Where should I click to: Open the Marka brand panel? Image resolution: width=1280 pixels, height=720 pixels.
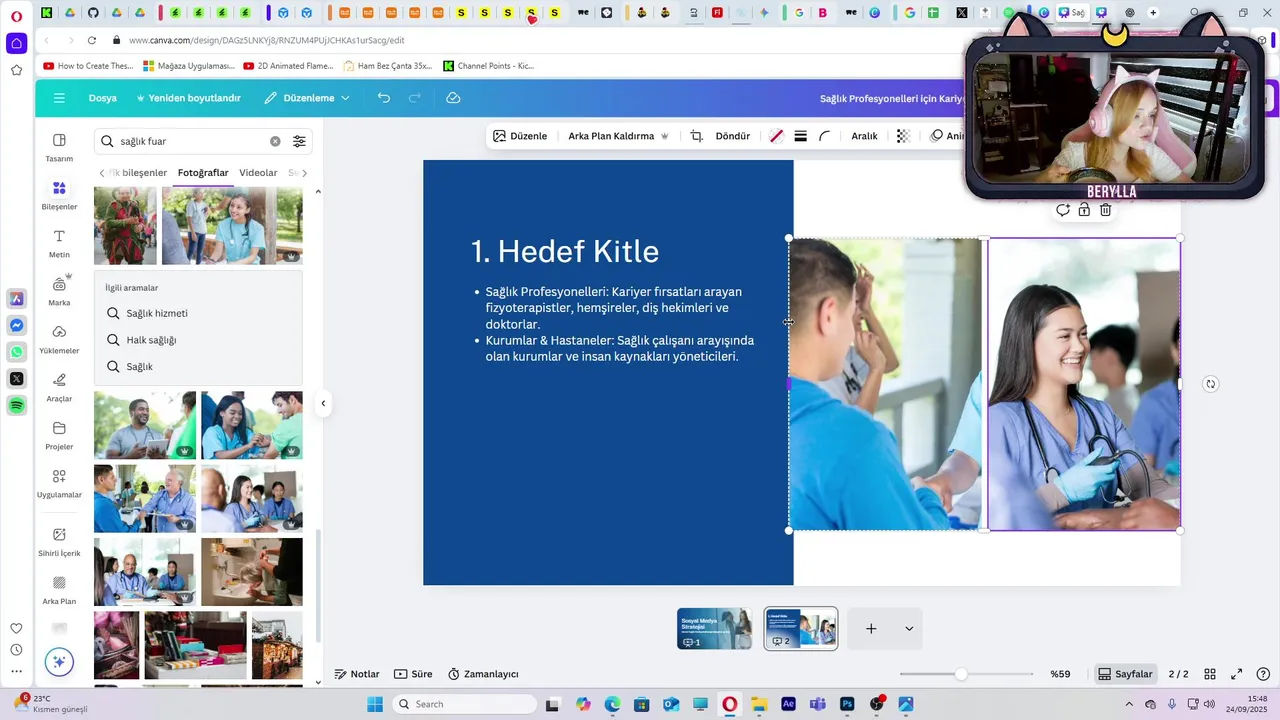pos(59,291)
